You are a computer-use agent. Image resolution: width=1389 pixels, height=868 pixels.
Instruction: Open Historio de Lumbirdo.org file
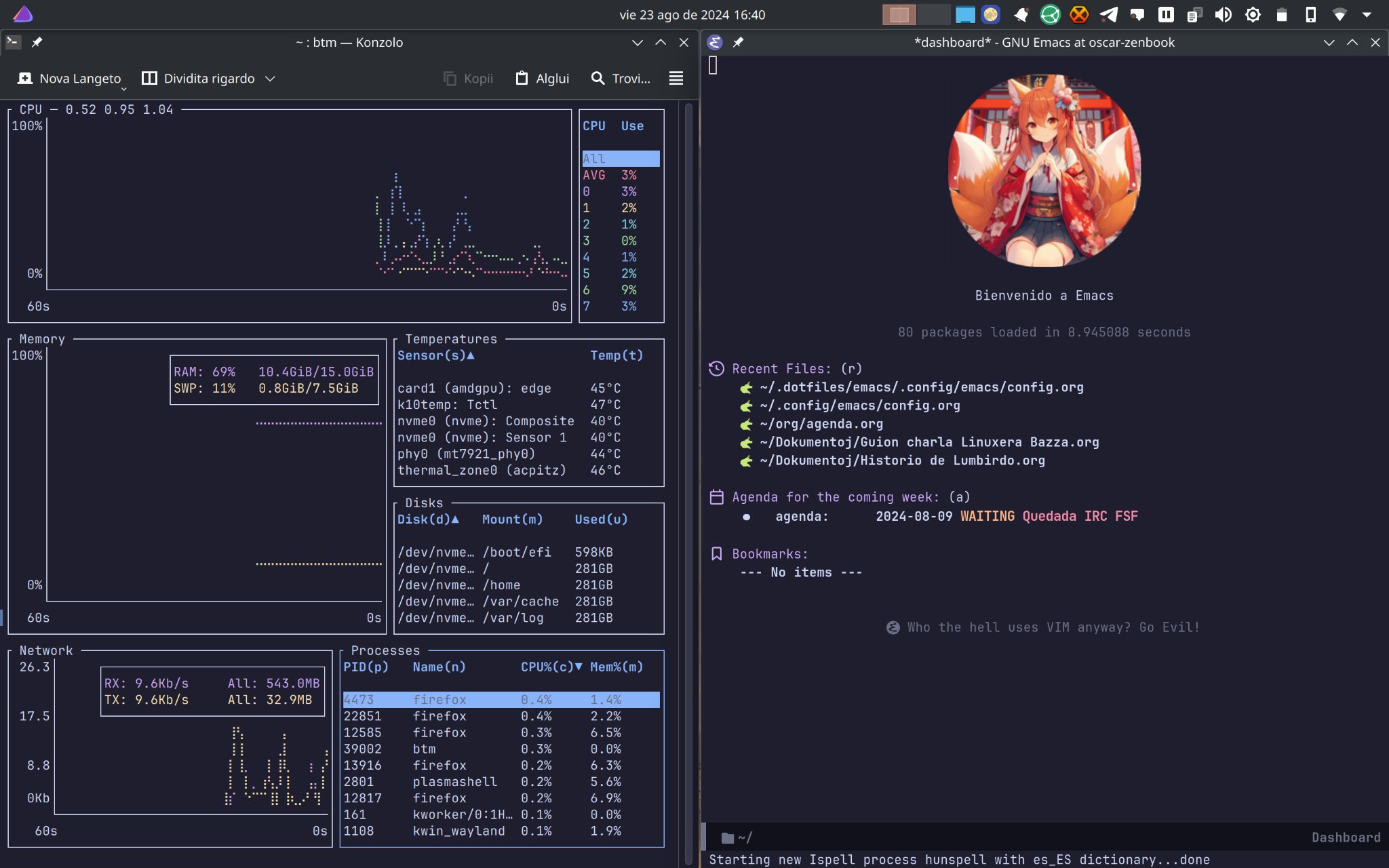coord(902,460)
